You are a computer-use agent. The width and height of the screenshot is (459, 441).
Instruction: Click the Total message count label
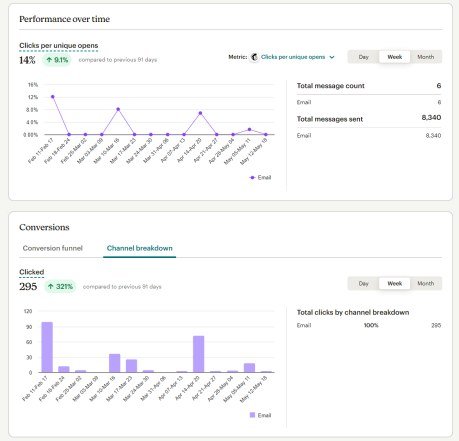coord(331,86)
